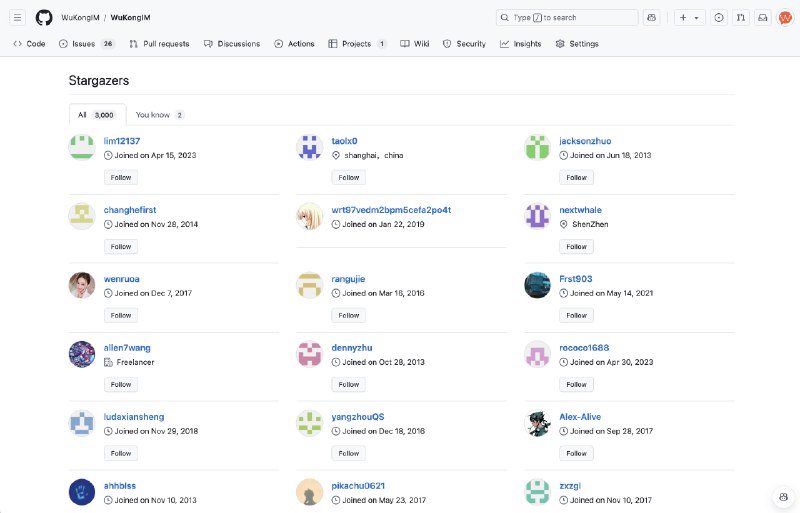800x513 pixels.
Task: Open the Insights tab
Action: (x=521, y=44)
